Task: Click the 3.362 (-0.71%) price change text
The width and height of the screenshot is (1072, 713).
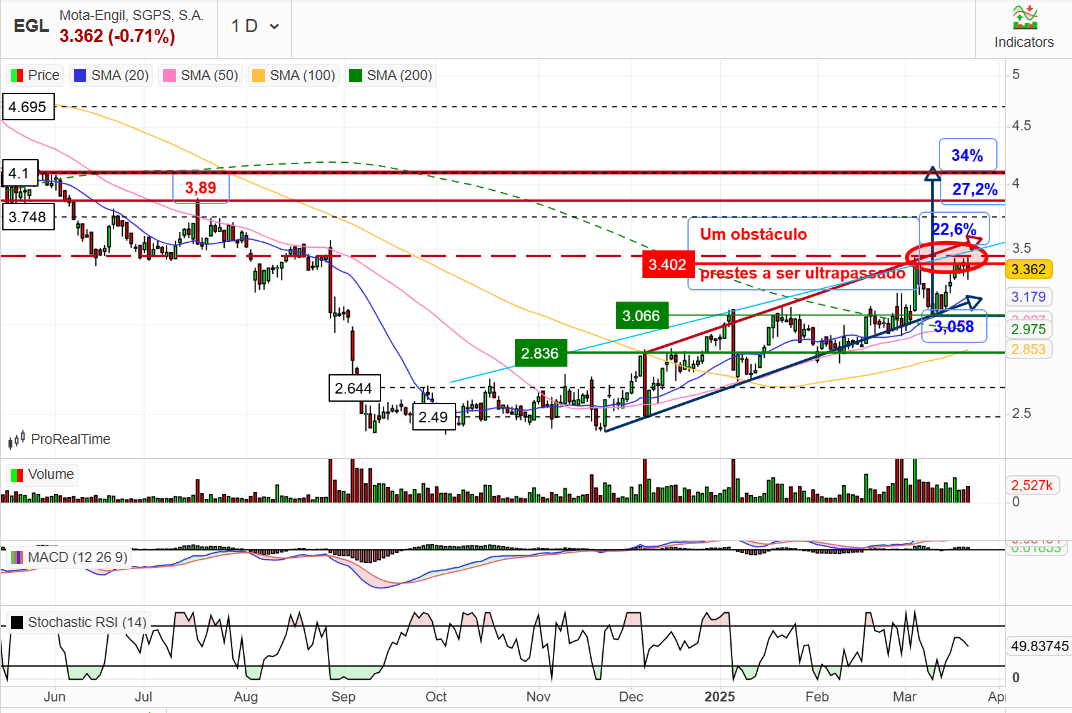Action: [117, 36]
